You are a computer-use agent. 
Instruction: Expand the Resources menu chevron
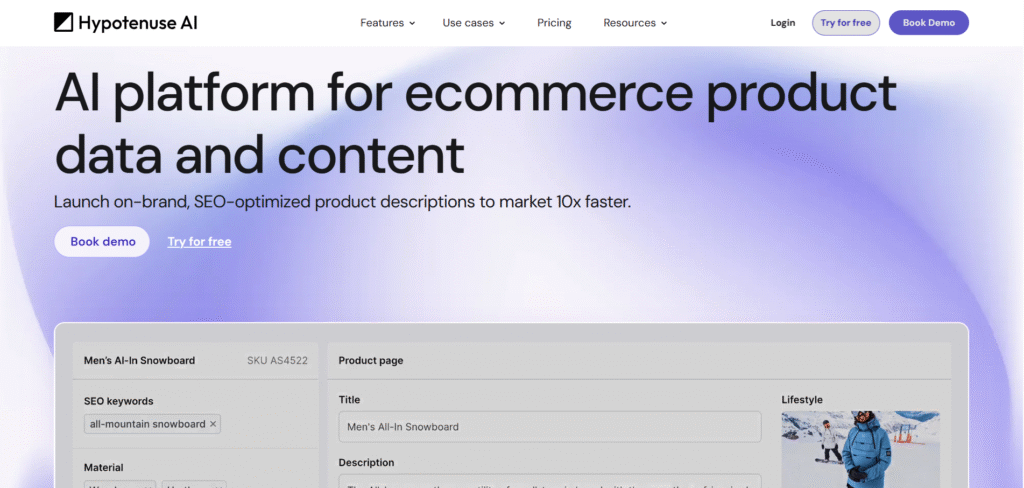click(x=664, y=23)
